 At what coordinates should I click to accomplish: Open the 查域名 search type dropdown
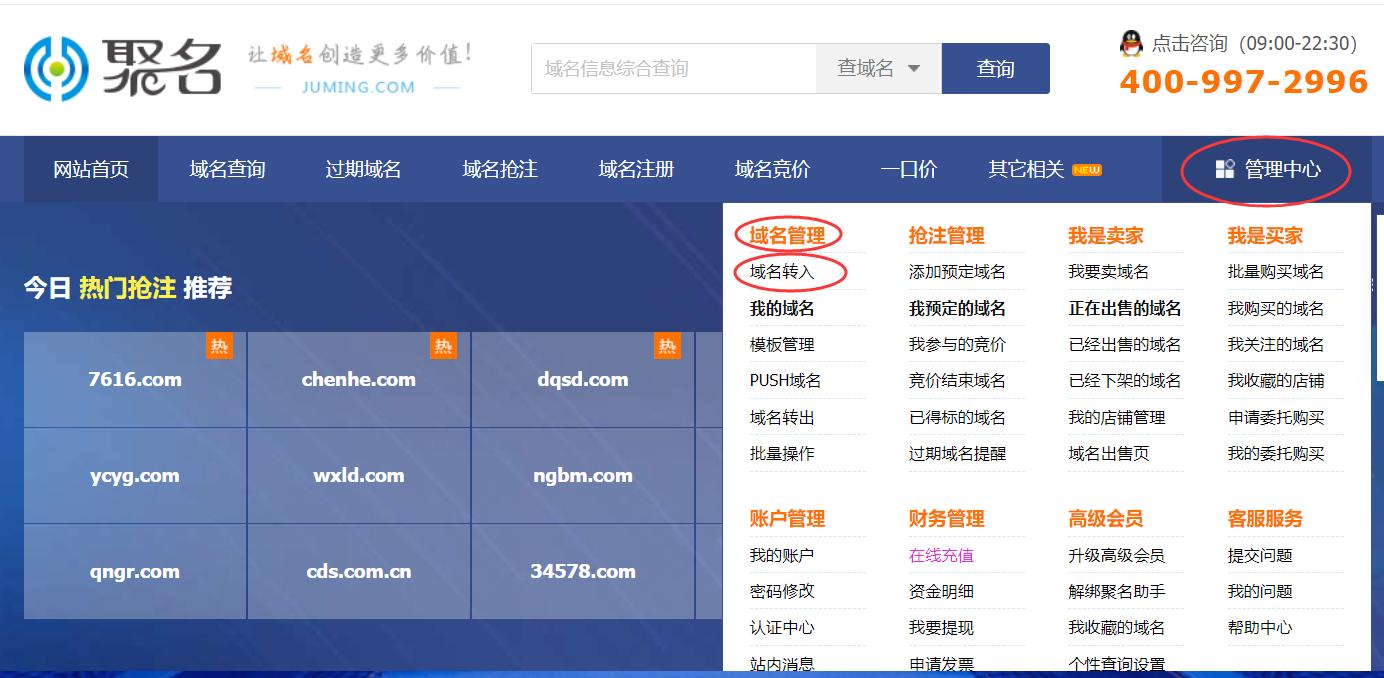tap(878, 68)
